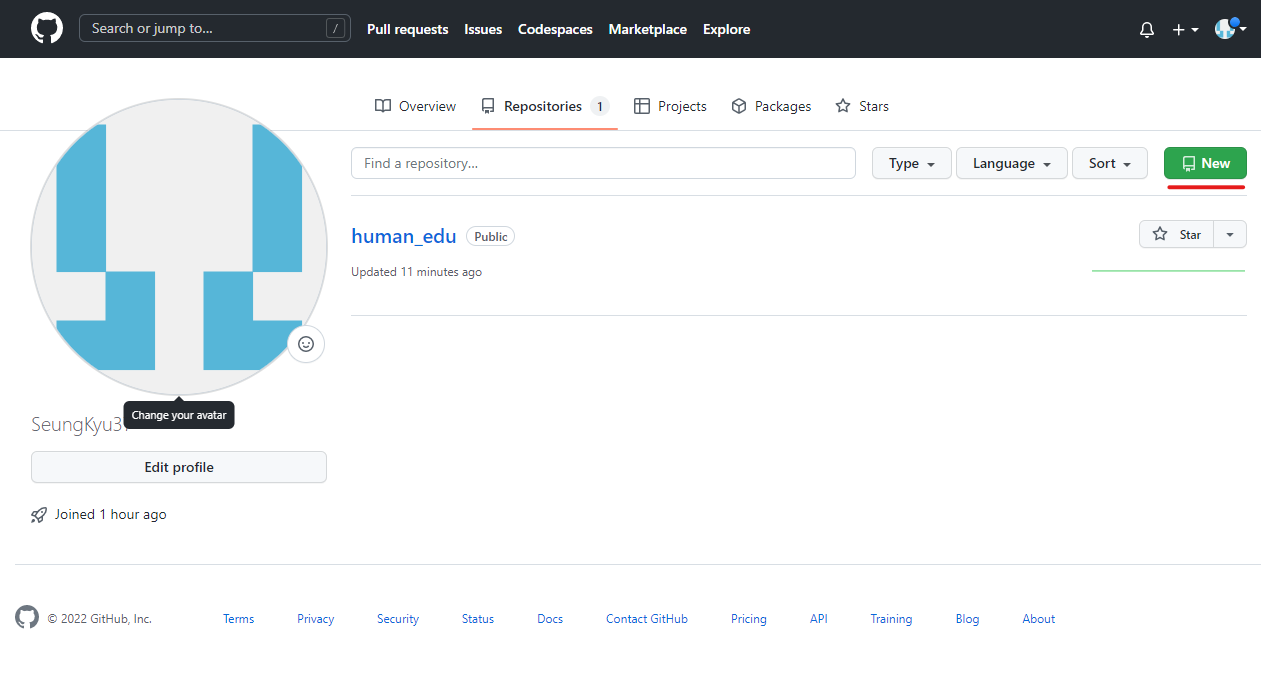
Task: Star the human_edu repository
Action: 1177,234
